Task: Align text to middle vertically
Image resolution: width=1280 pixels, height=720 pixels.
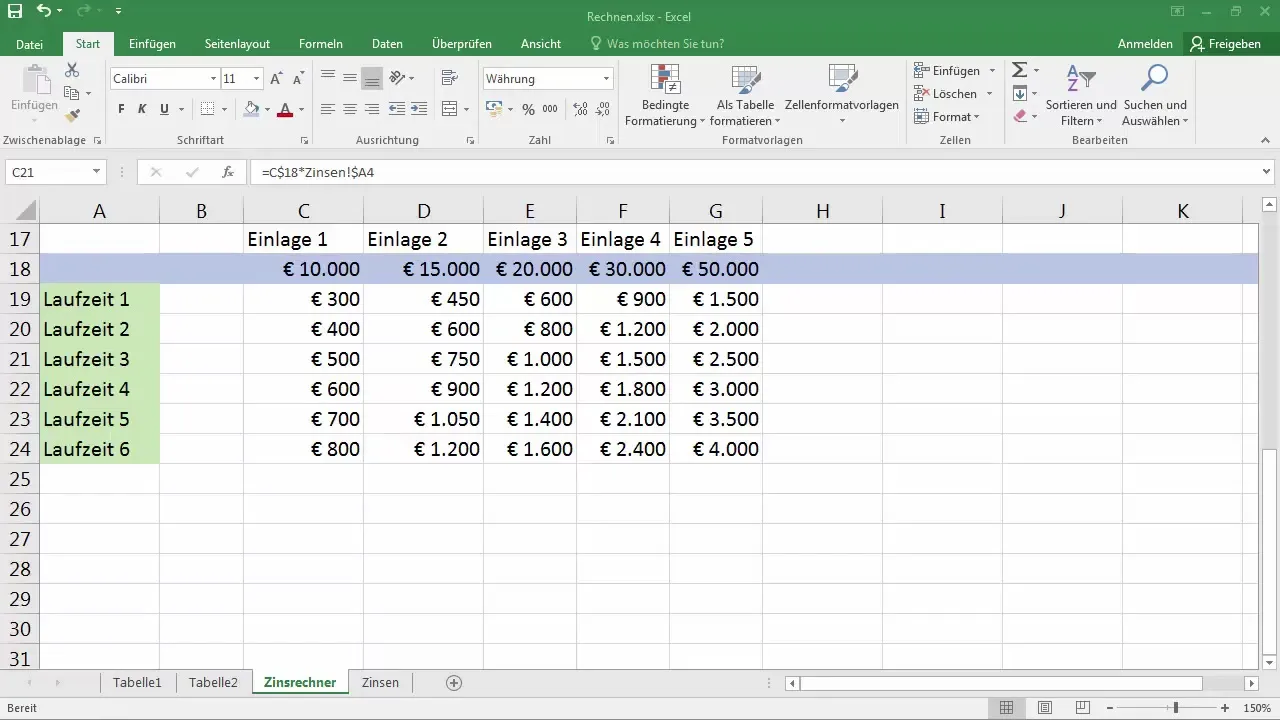Action: 350,78
